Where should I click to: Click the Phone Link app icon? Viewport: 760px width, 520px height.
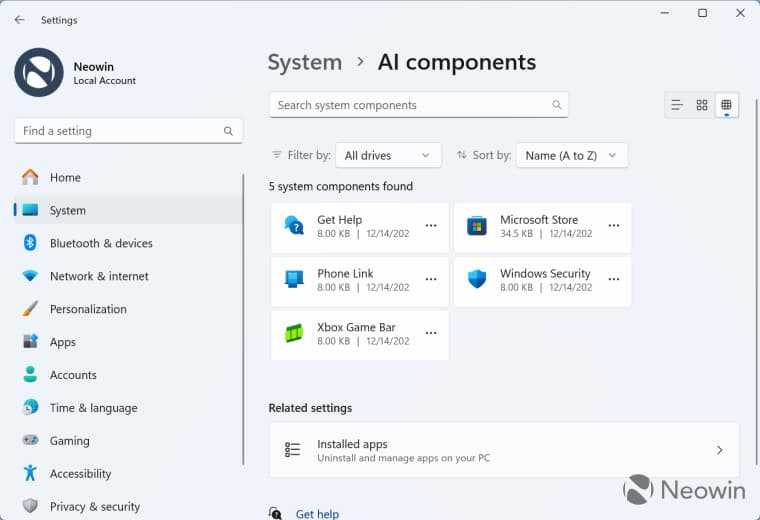tap(294, 280)
